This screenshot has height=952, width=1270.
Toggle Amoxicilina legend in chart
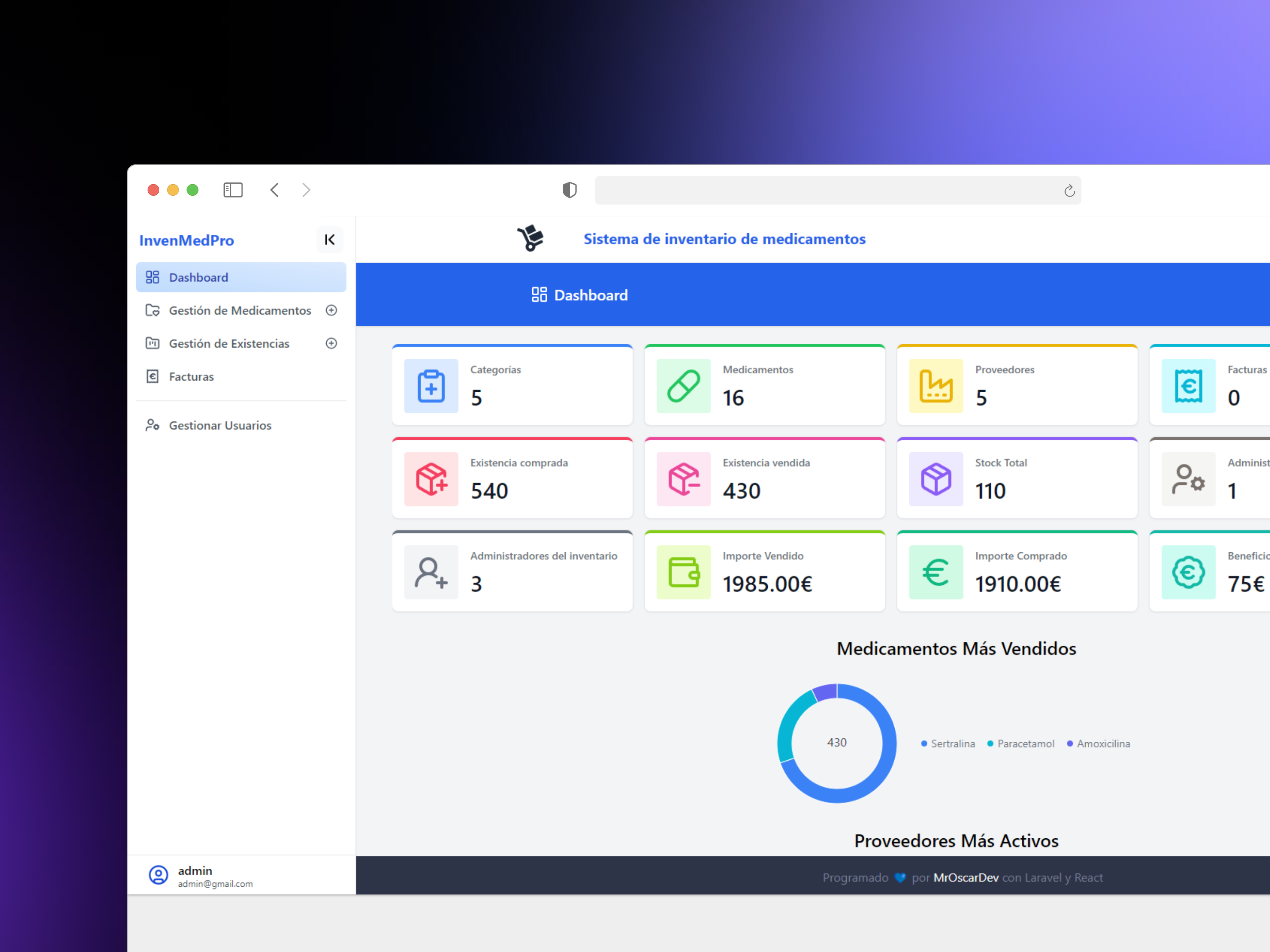1098,744
